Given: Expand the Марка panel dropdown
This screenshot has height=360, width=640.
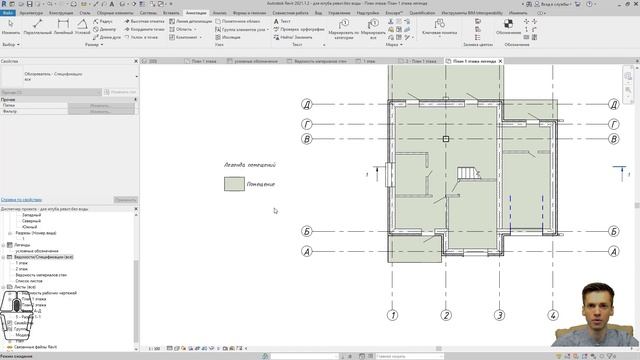Looking at the screenshot, I should (394, 44).
